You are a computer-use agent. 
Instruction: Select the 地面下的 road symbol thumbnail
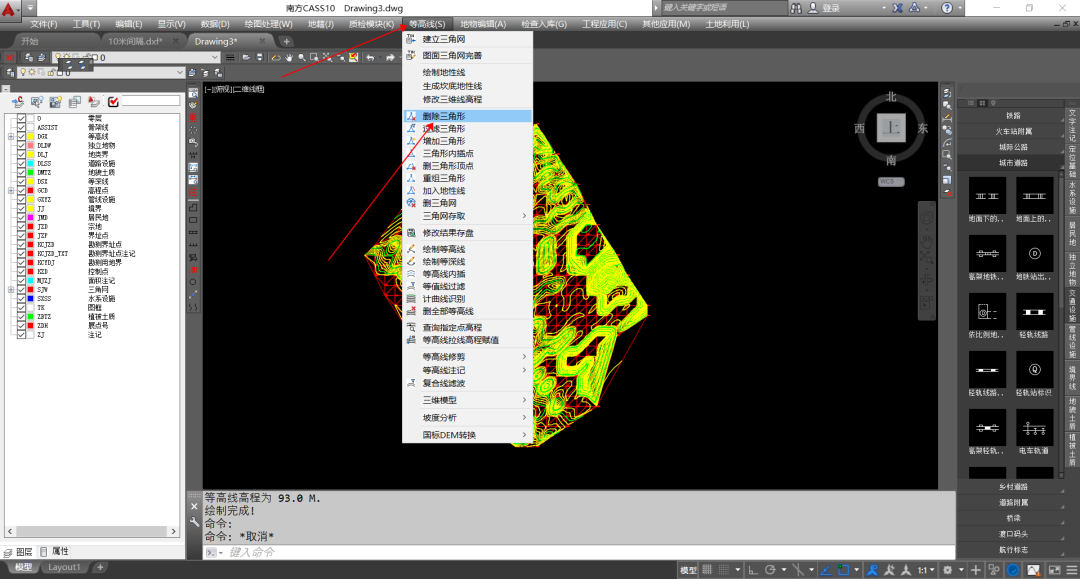(x=987, y=196)
